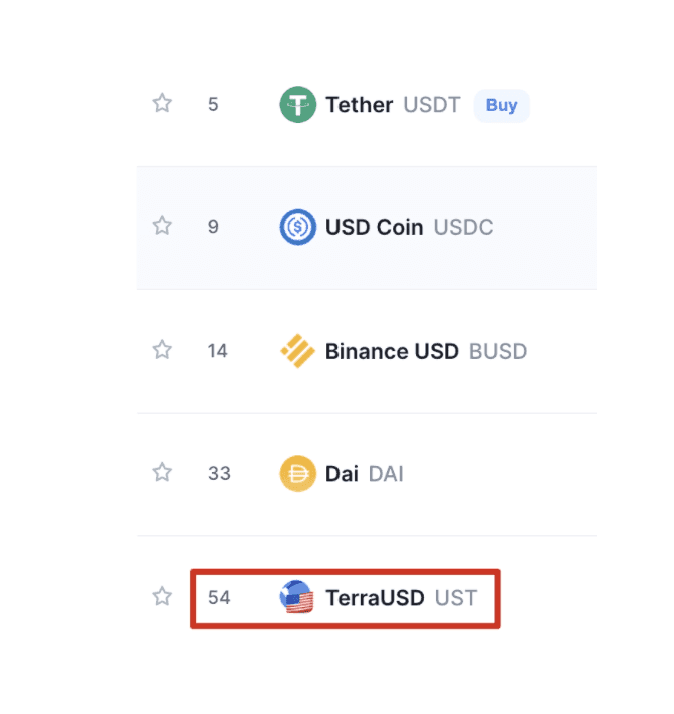Screen dimensions: 674x714
Task: Open the Dai name link
Action: (x=341, y=474)
